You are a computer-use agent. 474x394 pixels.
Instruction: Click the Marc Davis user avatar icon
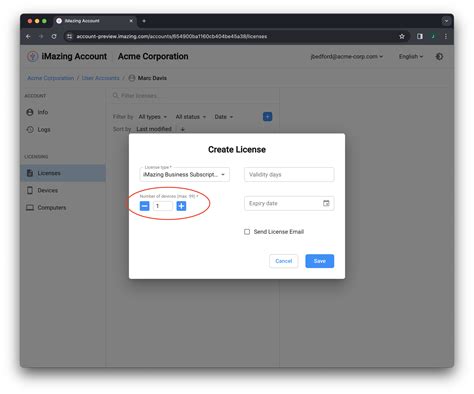[x=132, y=78]
